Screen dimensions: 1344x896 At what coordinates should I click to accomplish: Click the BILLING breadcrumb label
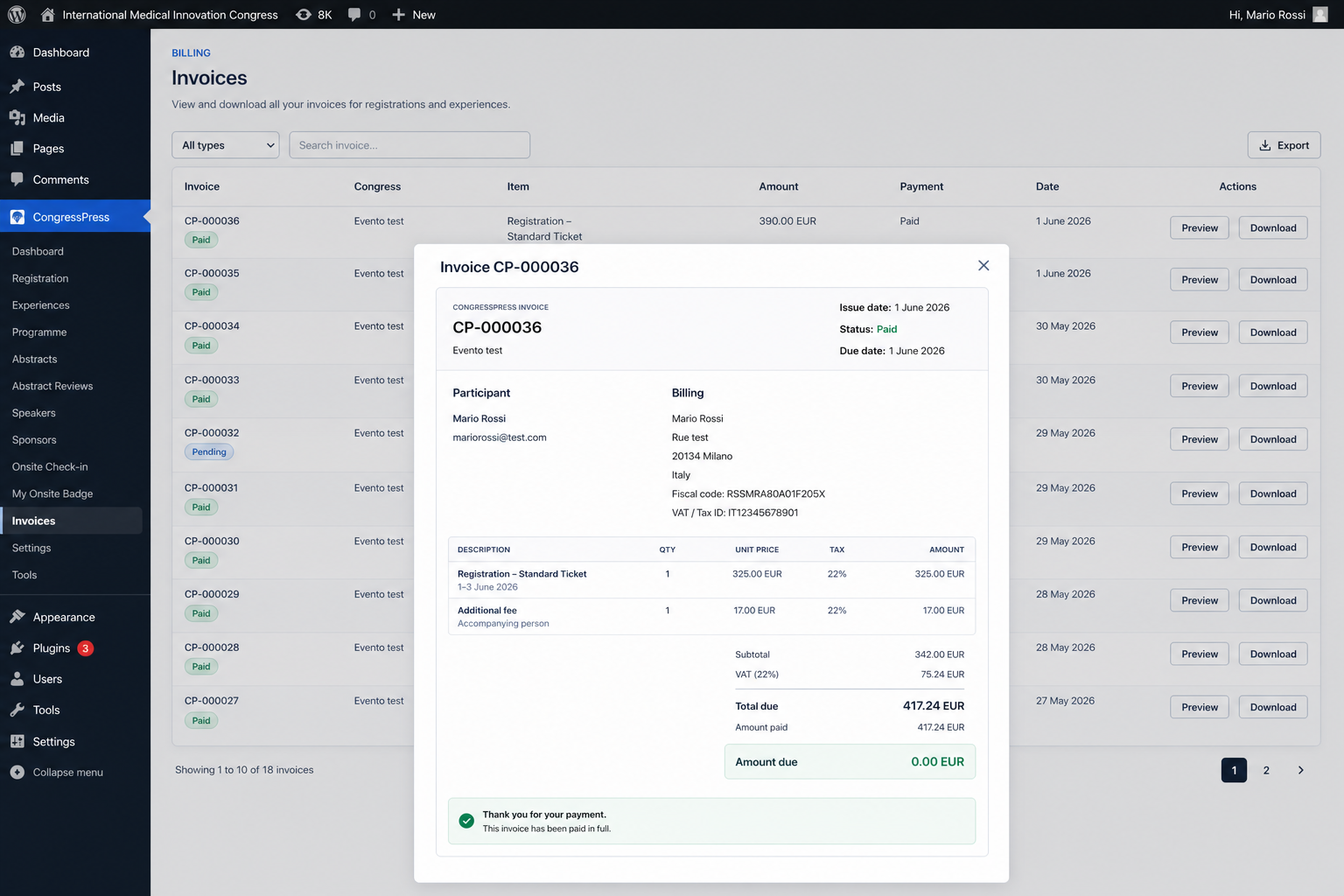[x=191, y=53]
